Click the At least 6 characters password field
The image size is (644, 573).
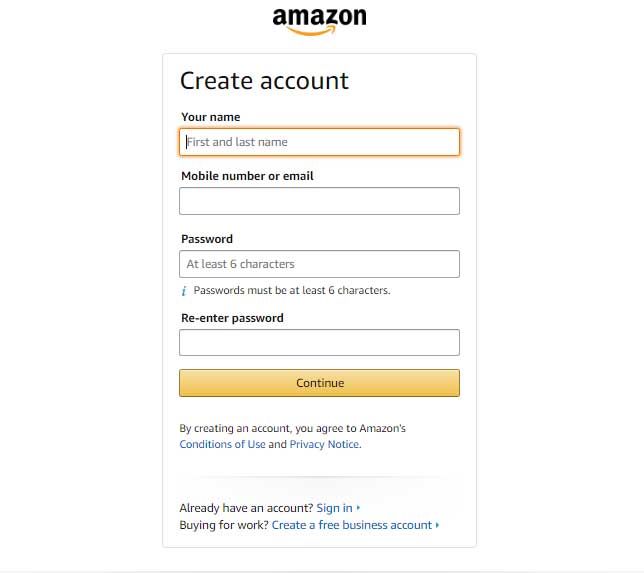coord(319,264)
